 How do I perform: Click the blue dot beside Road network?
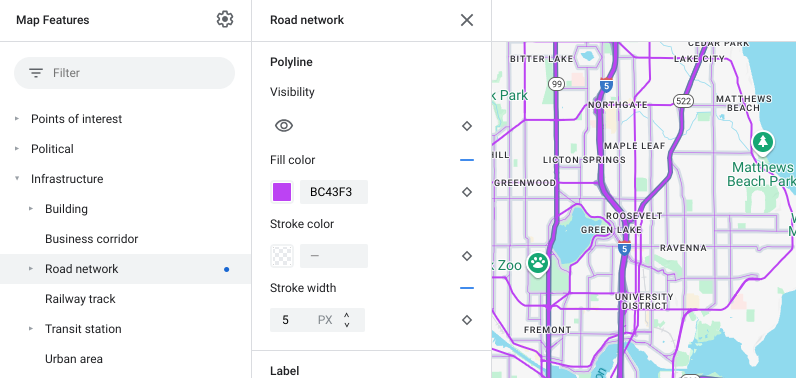(226, 269)
